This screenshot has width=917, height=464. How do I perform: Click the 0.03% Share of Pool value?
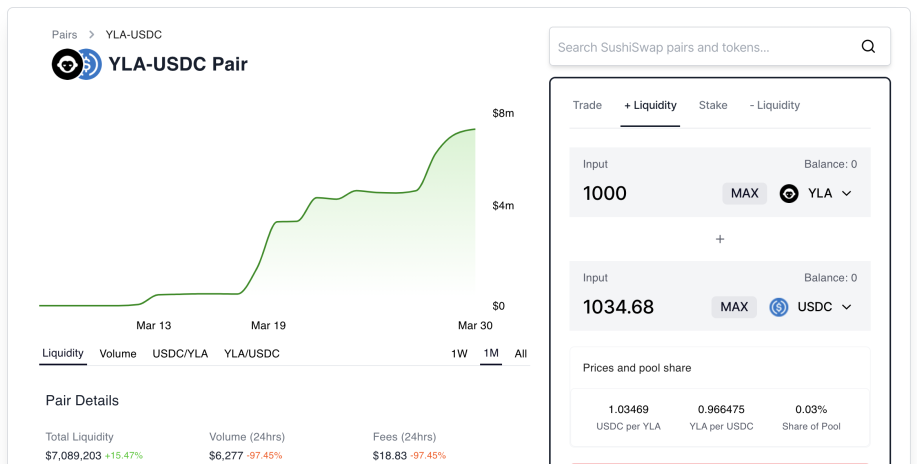pyautogui.click(x=811, y=409)
